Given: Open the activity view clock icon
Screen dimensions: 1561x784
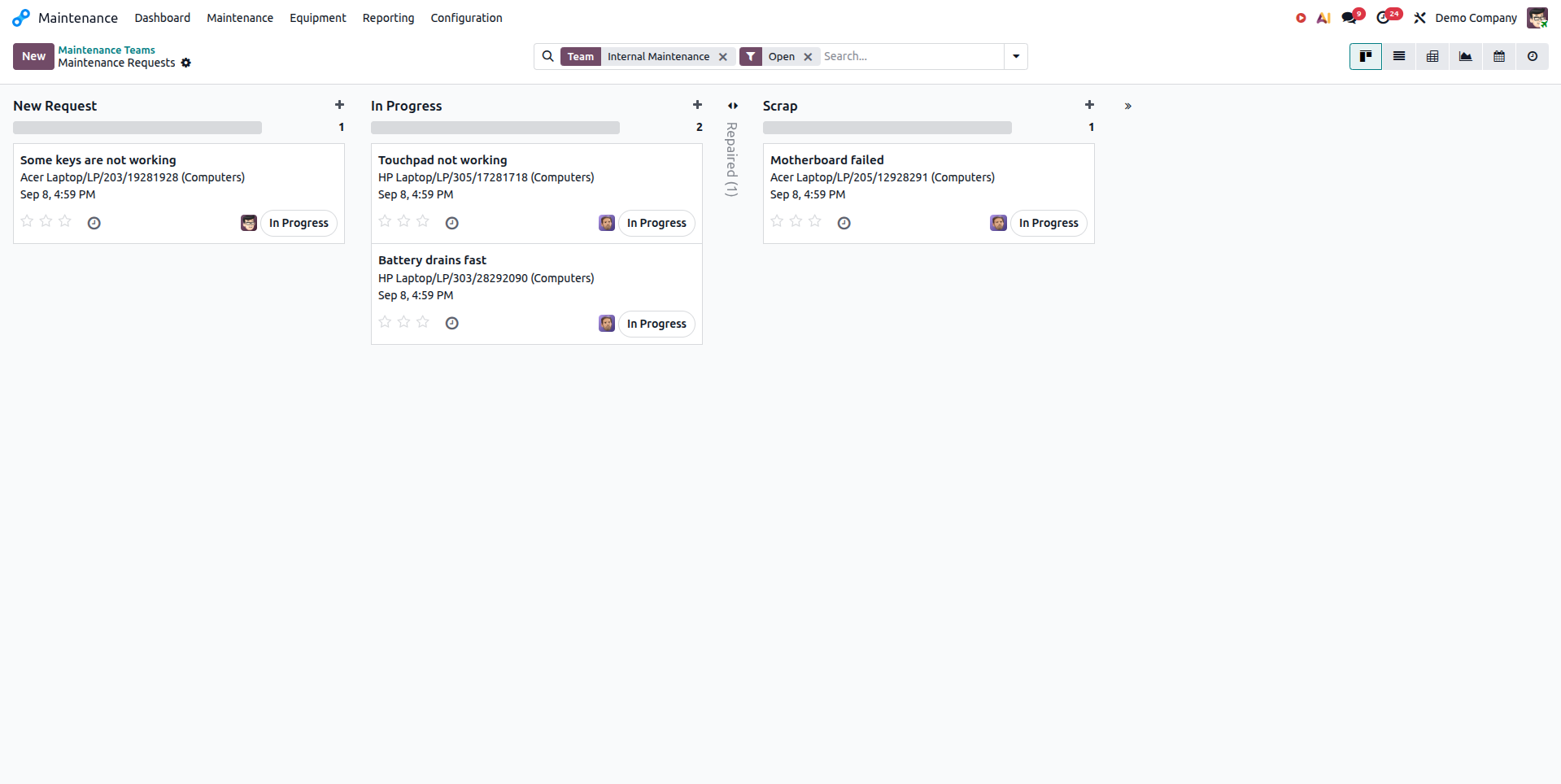Looking at the screenshot, I should (1533, 56).
